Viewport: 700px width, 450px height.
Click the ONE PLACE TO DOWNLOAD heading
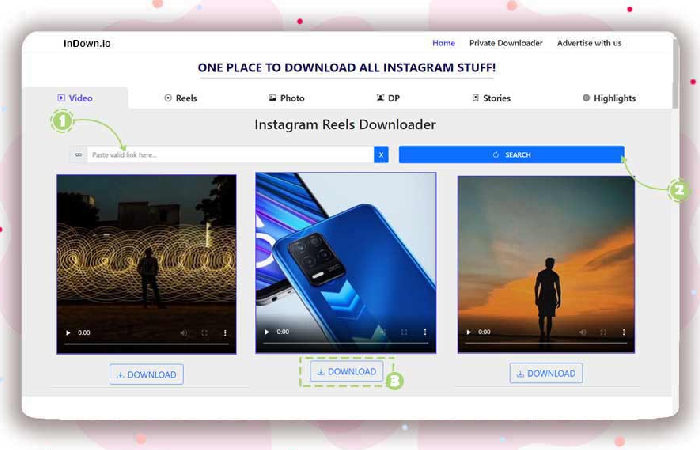[347, 68]
